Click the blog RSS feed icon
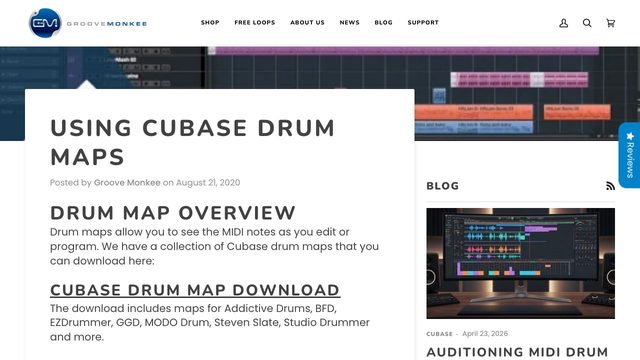640x360 pixels. (x=610, y=186)
